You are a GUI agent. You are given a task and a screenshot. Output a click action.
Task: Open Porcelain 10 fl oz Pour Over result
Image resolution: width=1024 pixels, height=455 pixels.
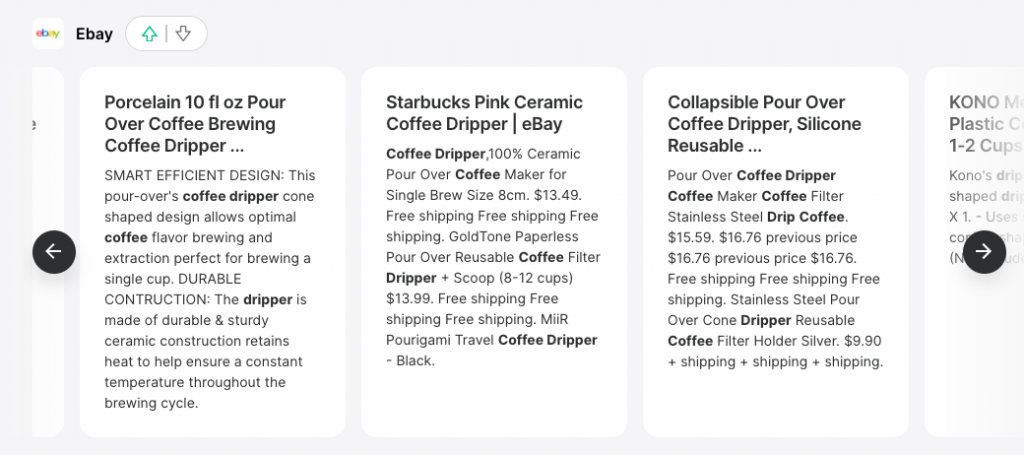(x=195, y=123)
